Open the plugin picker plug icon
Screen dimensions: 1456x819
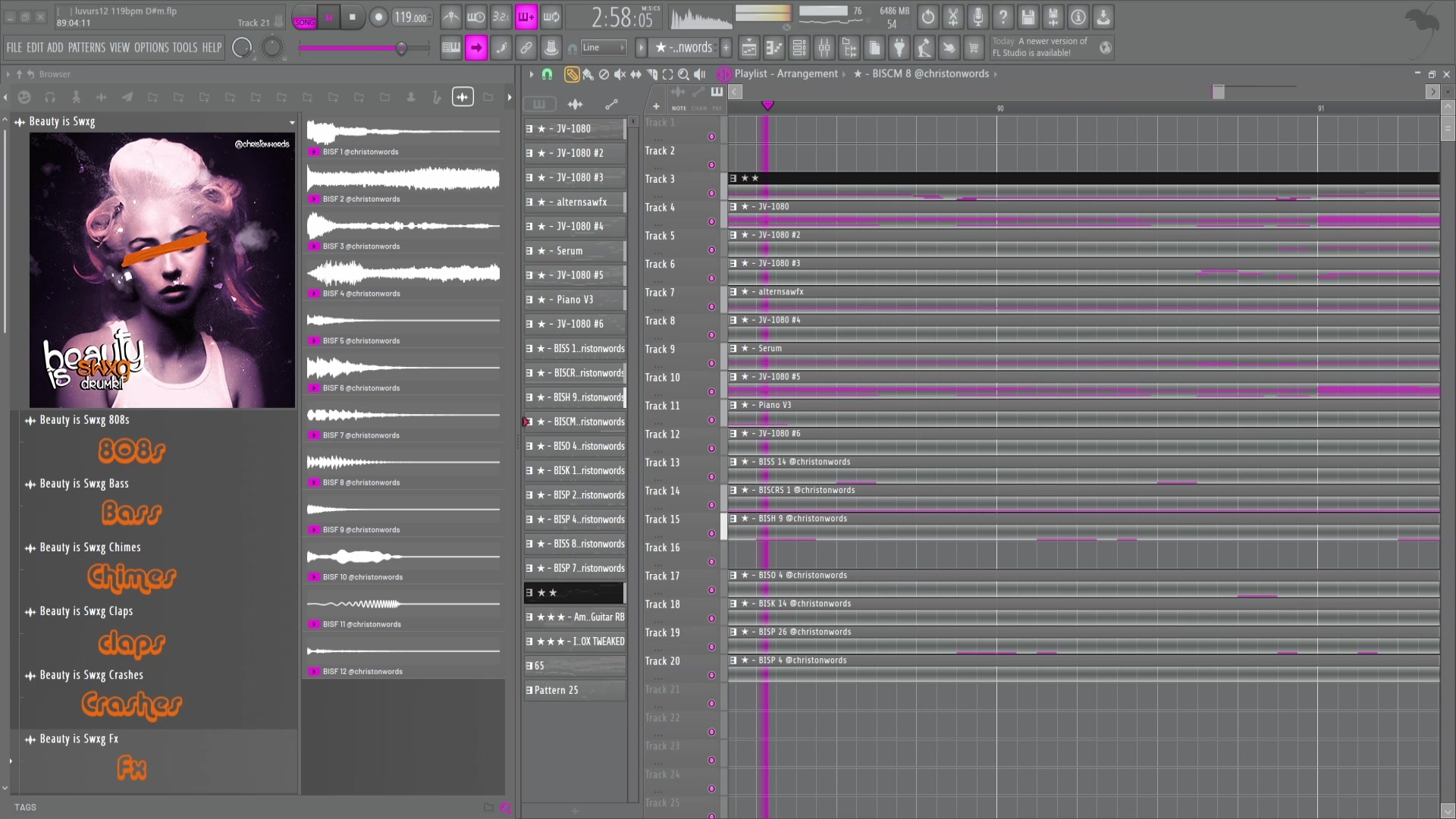(x=899, y=48)
